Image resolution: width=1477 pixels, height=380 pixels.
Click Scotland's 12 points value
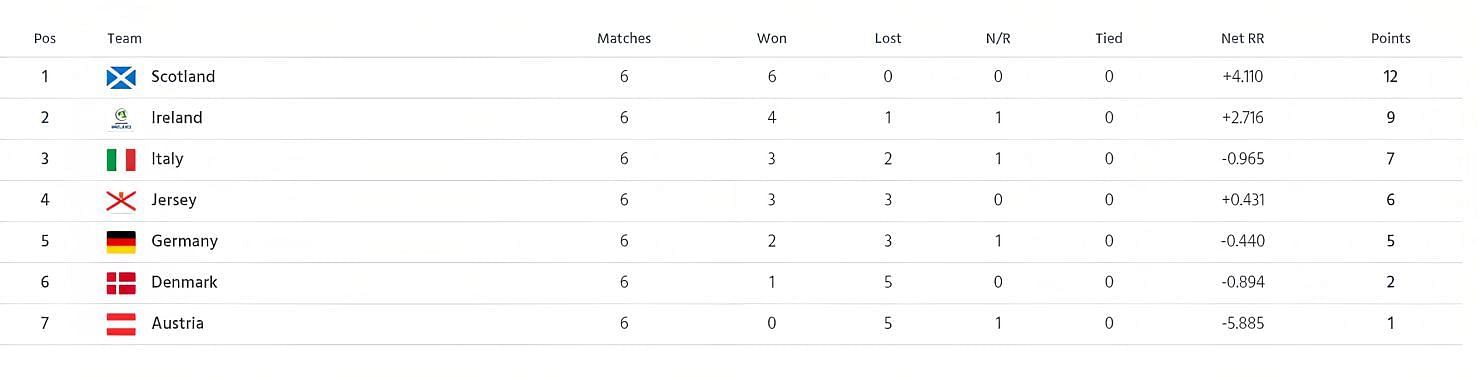[1390, 77]
